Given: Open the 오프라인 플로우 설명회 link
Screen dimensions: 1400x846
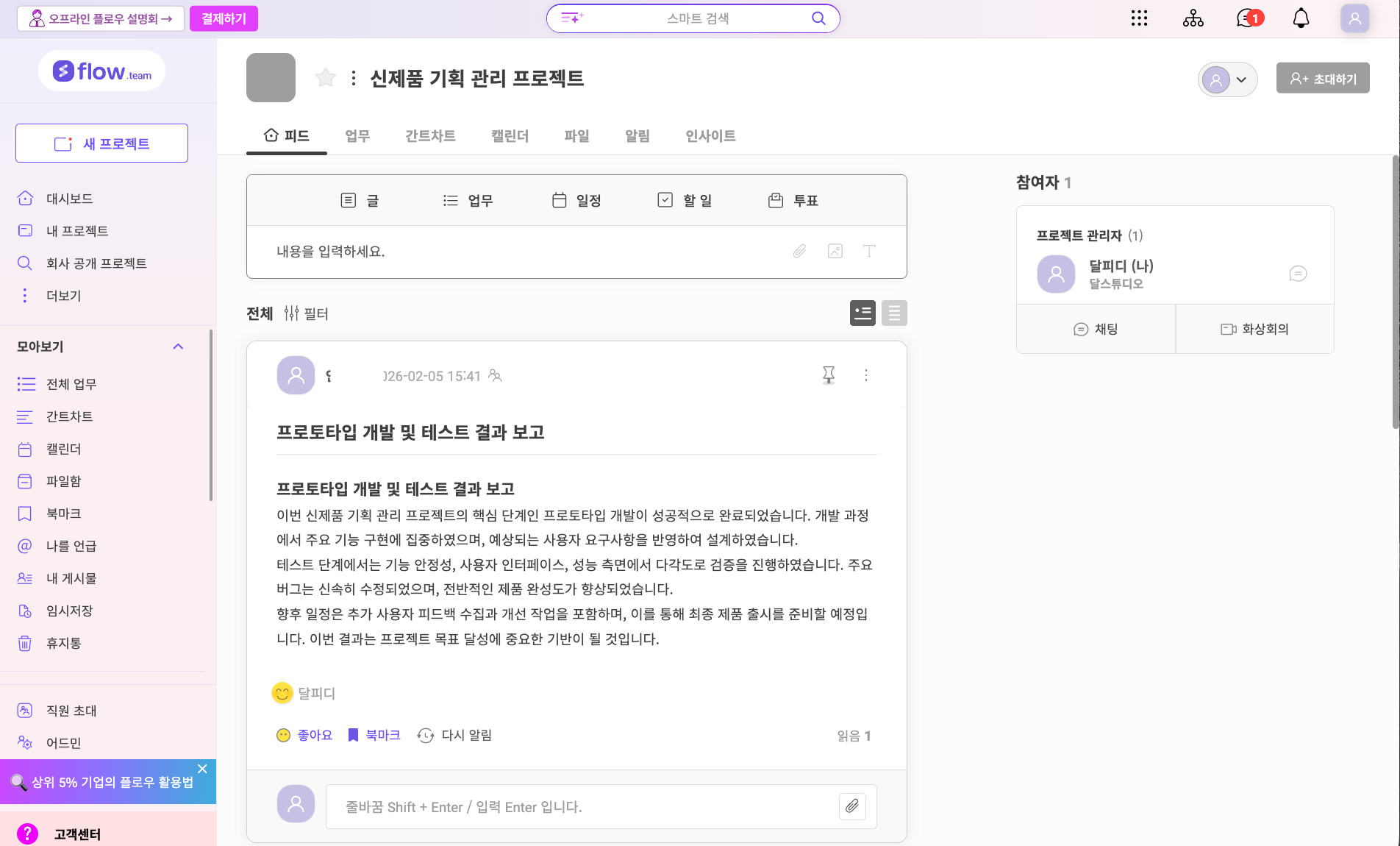Looking at the screenshot, I should tap(100, 18).
